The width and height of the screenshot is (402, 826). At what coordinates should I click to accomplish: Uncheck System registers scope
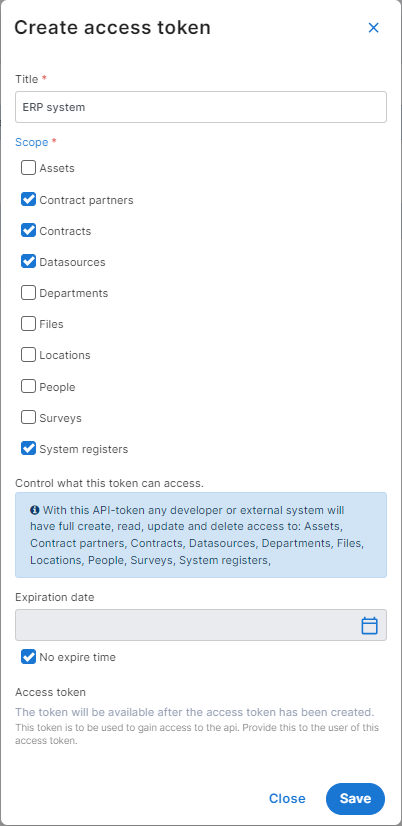tap(28, 449)
